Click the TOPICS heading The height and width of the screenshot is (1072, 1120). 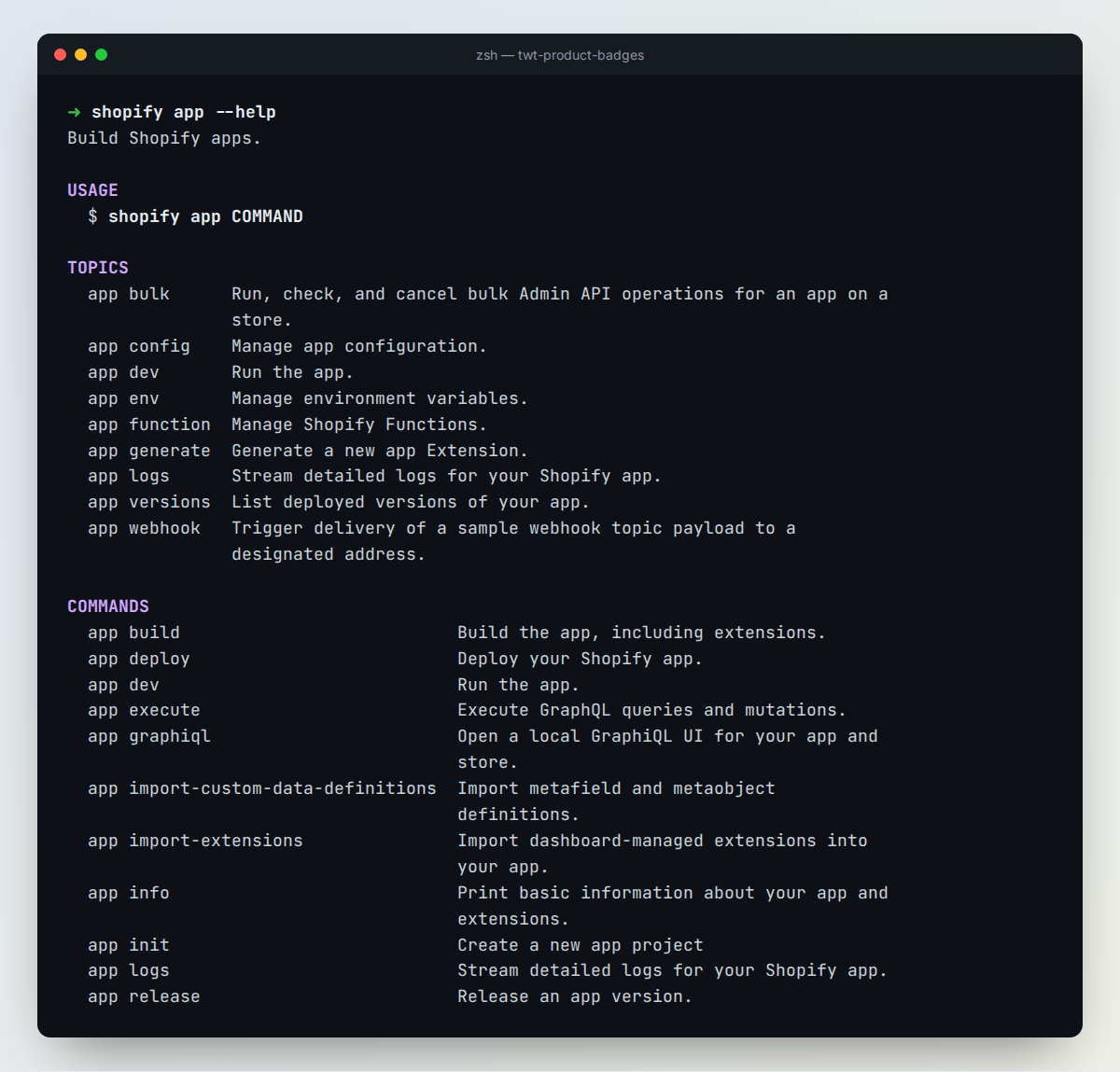coord(98,268)
